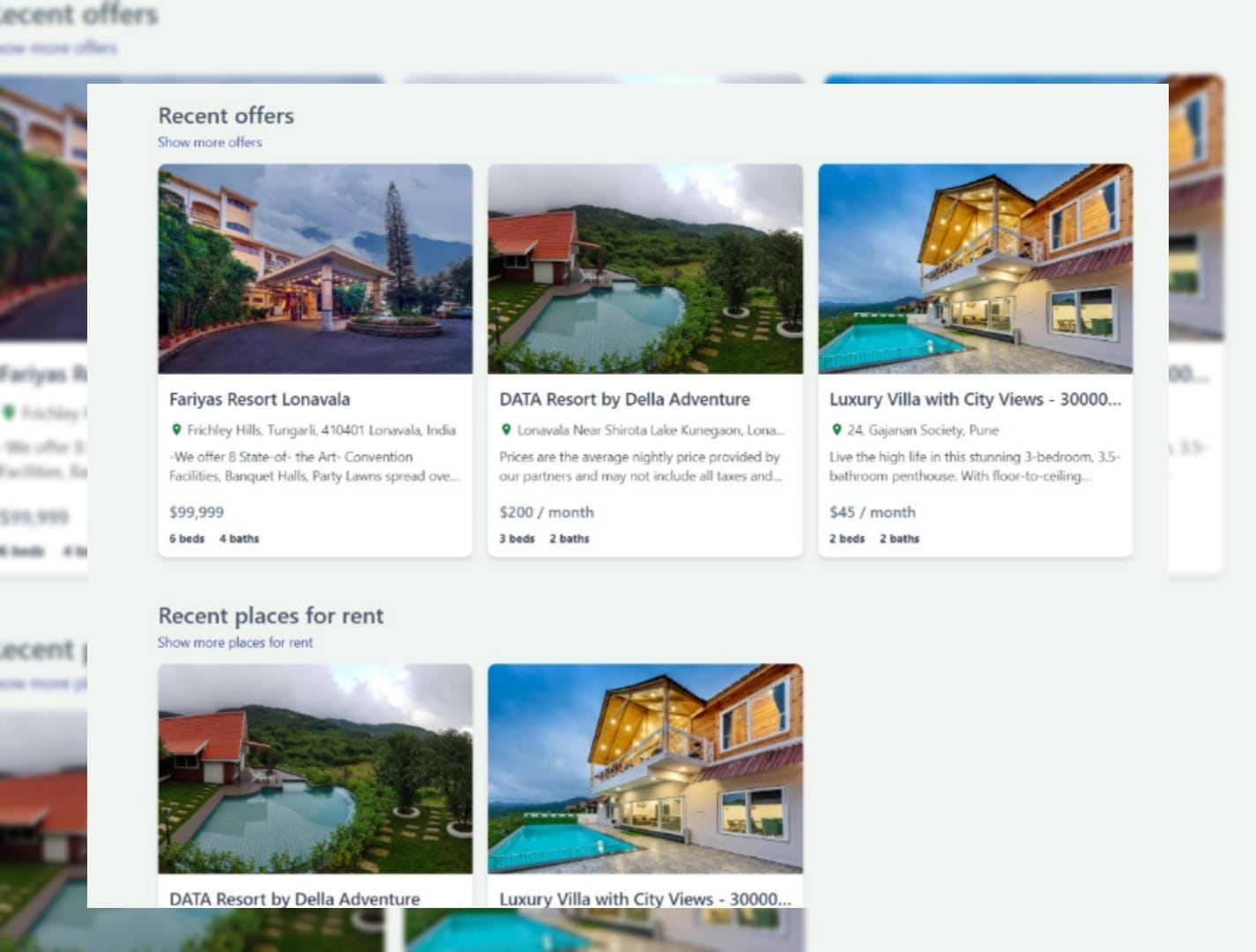
Task: Click the location pin beside Lonavala Near Shirota Lake
Action: coord(506,430)
